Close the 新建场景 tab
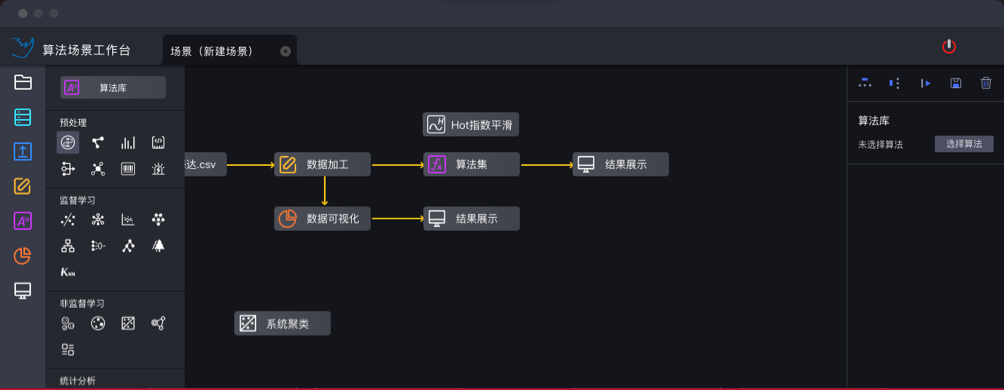 (x=286, y=51)
